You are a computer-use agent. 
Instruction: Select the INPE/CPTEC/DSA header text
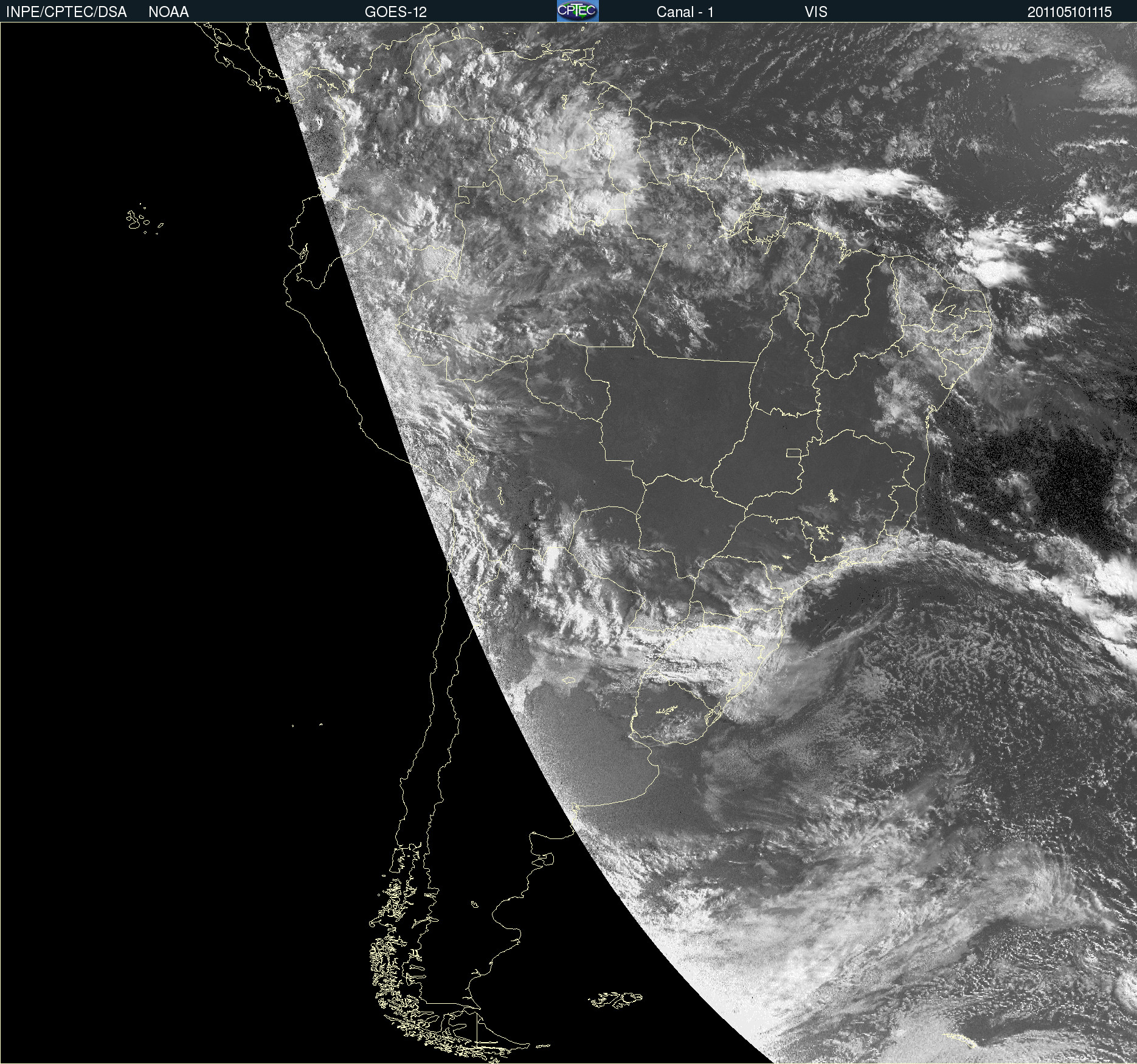click(66, 12)
